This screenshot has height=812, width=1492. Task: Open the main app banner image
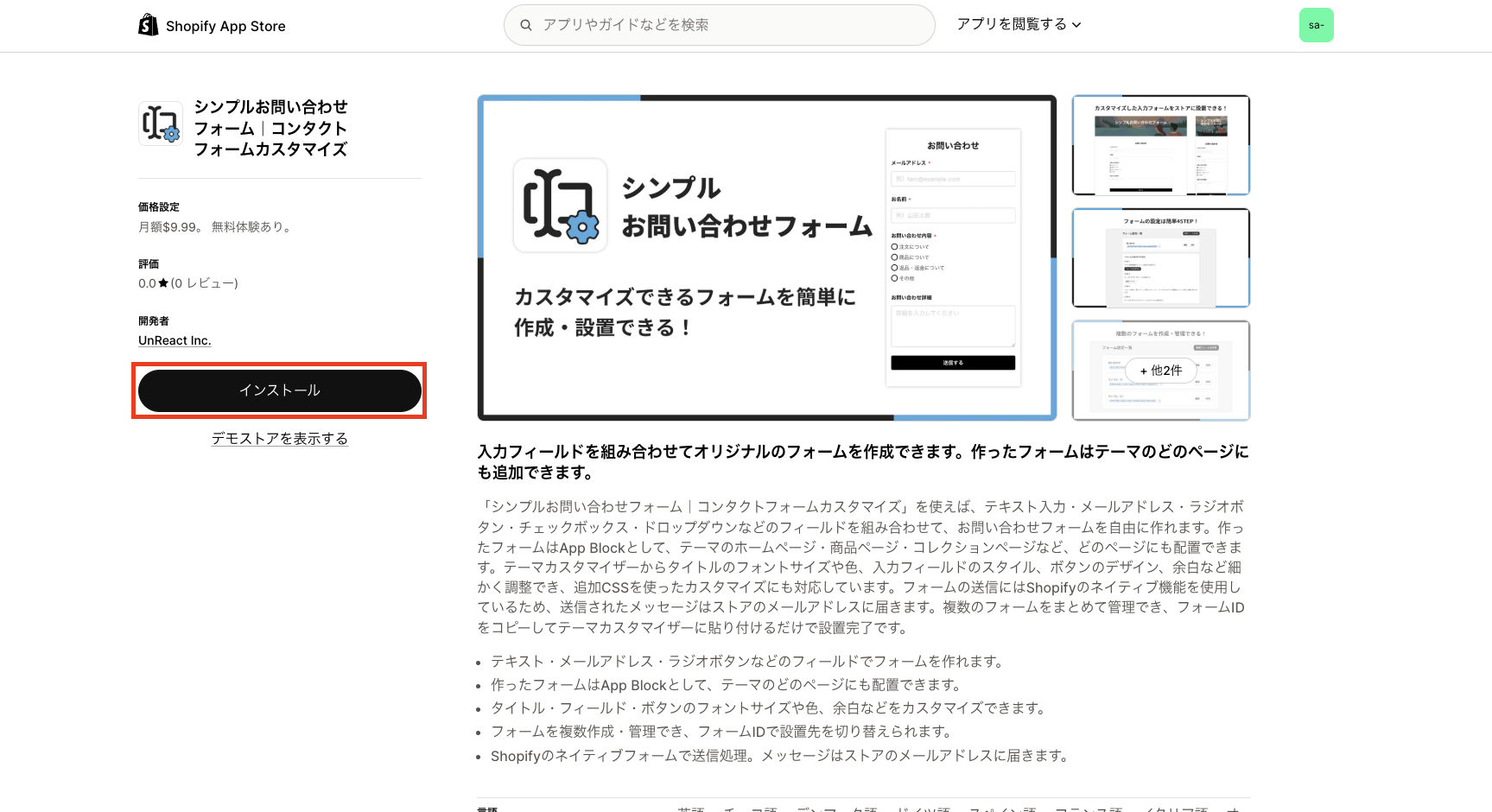click(767, 257)
